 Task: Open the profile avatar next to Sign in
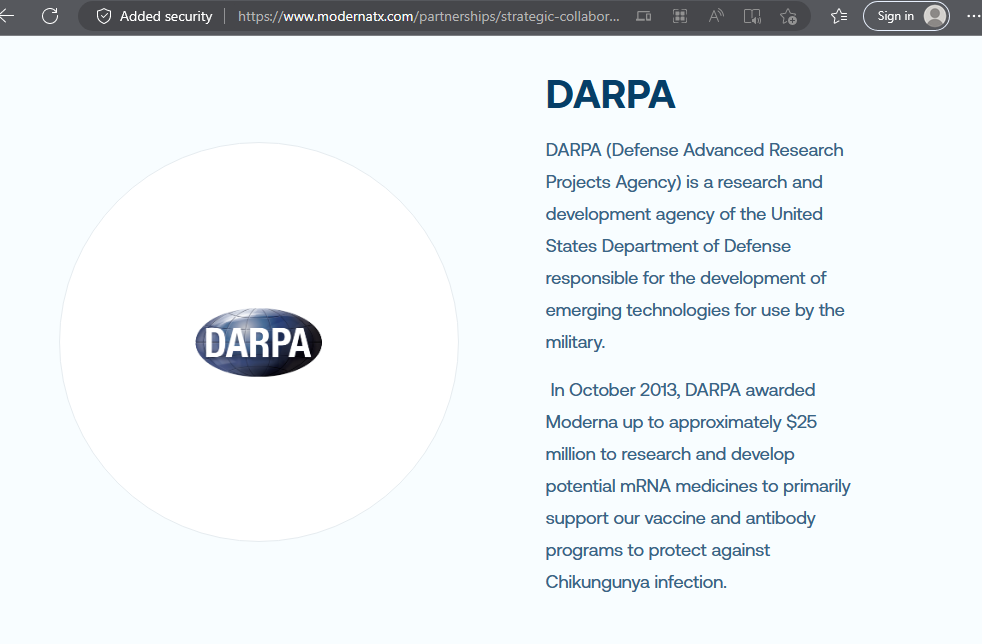(935, 16)
